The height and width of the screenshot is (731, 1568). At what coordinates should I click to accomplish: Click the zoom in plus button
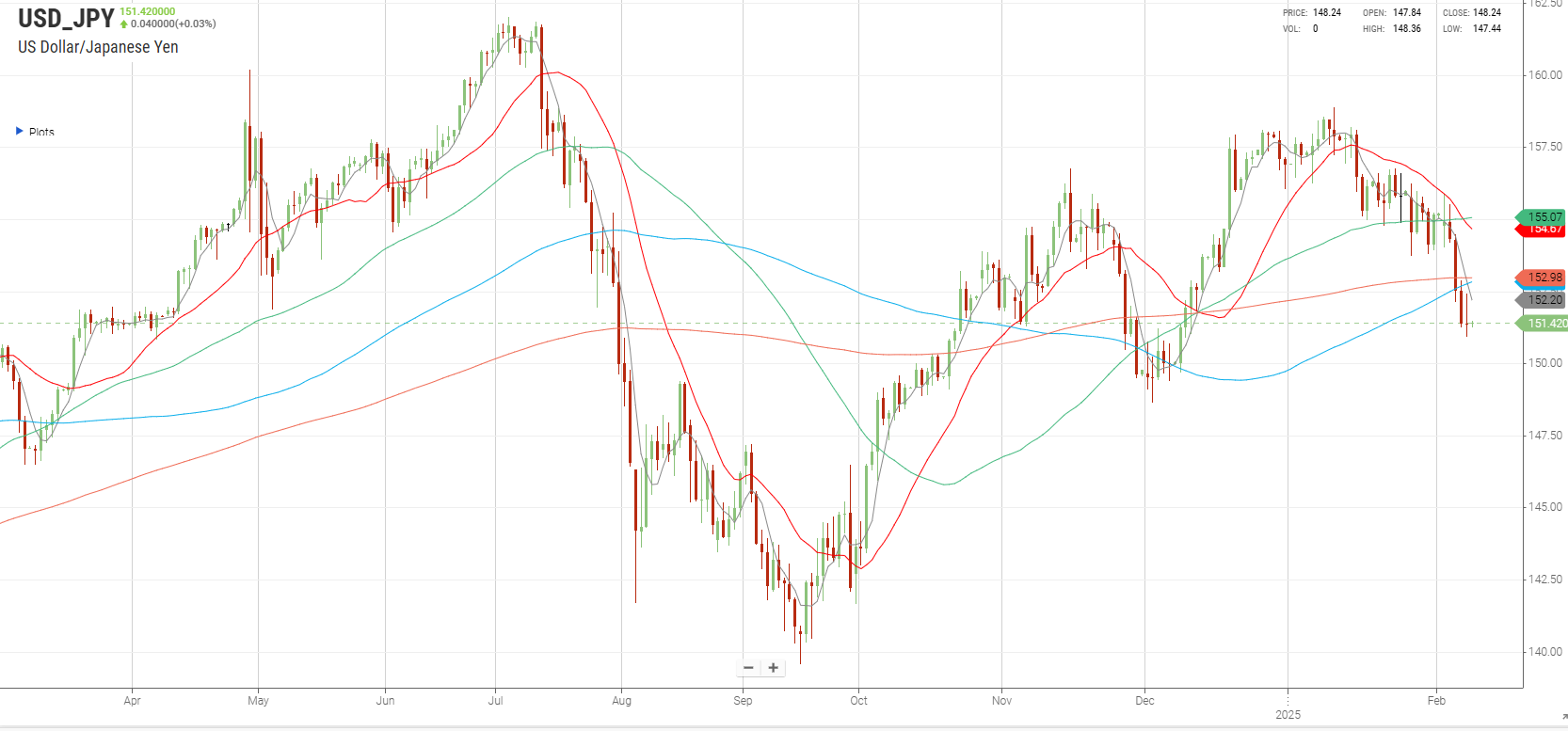click(774, 668)
